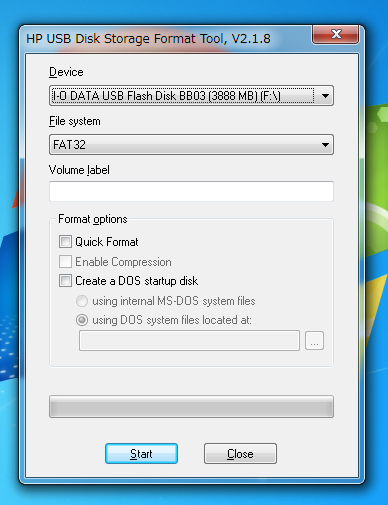Click the window title HP USB Disk Storage Format Tool
The height and width of the screenshot is (505, 388).
point(148,39)
